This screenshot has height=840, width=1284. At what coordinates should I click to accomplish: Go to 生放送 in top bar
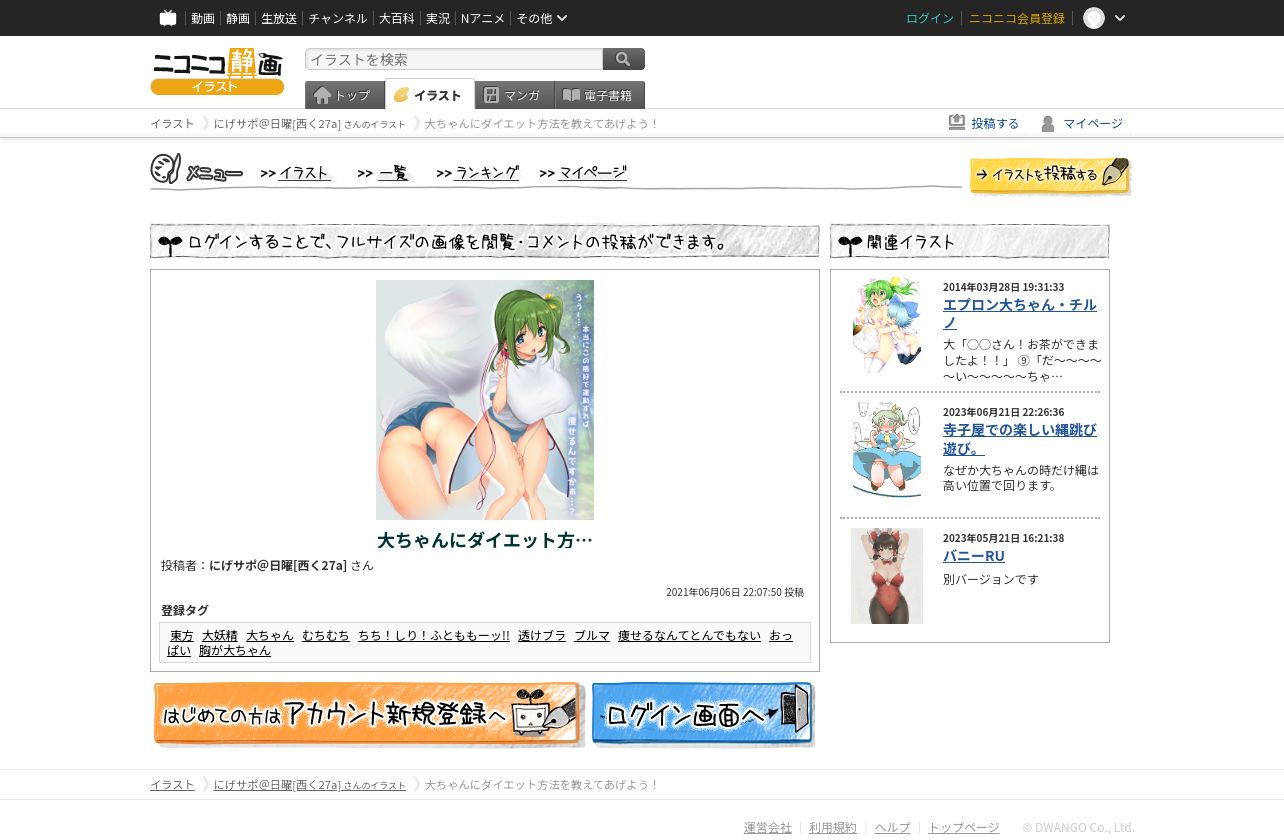click(279, 18)
